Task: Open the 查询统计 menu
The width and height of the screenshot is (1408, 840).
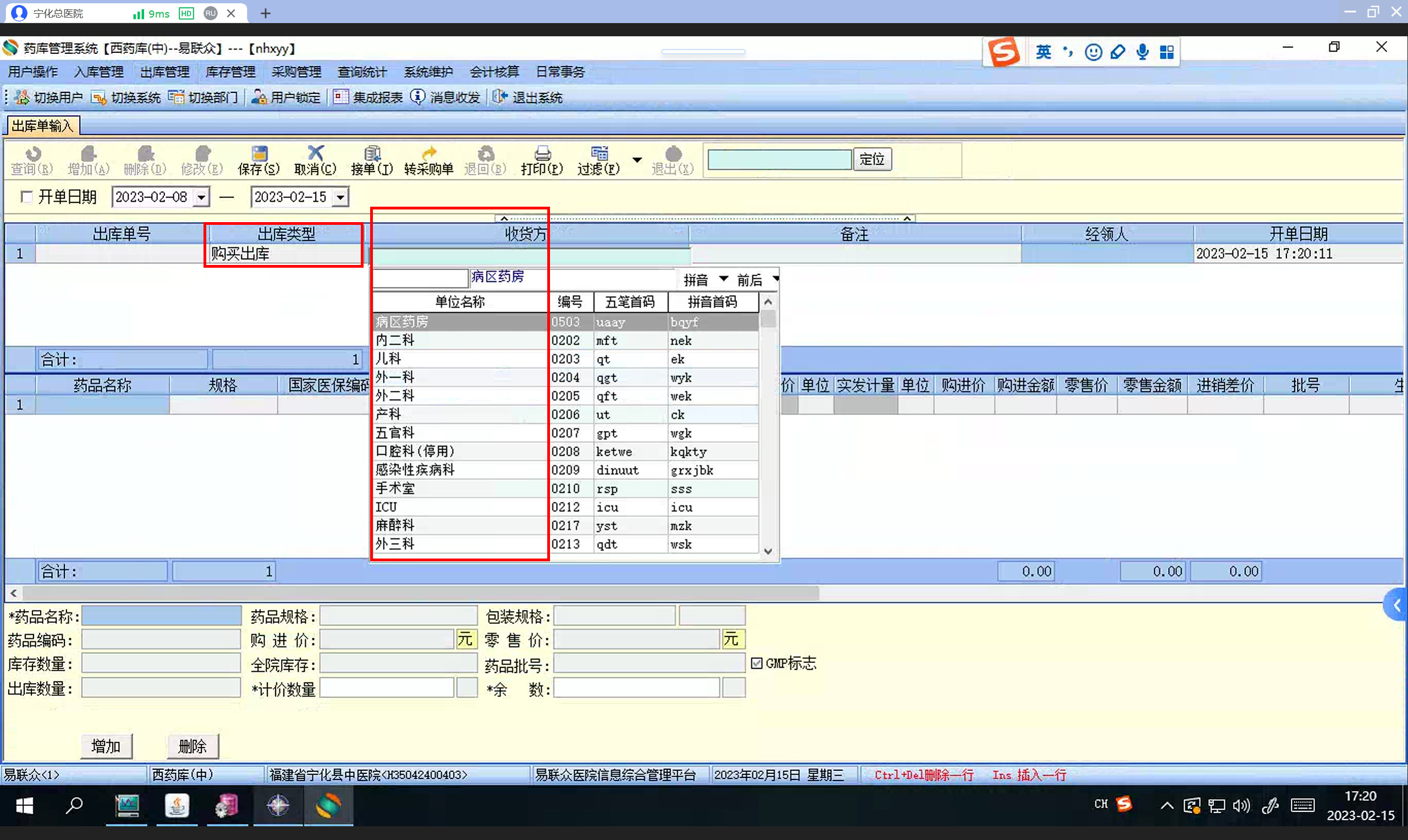Action: [x=362, y=72]
